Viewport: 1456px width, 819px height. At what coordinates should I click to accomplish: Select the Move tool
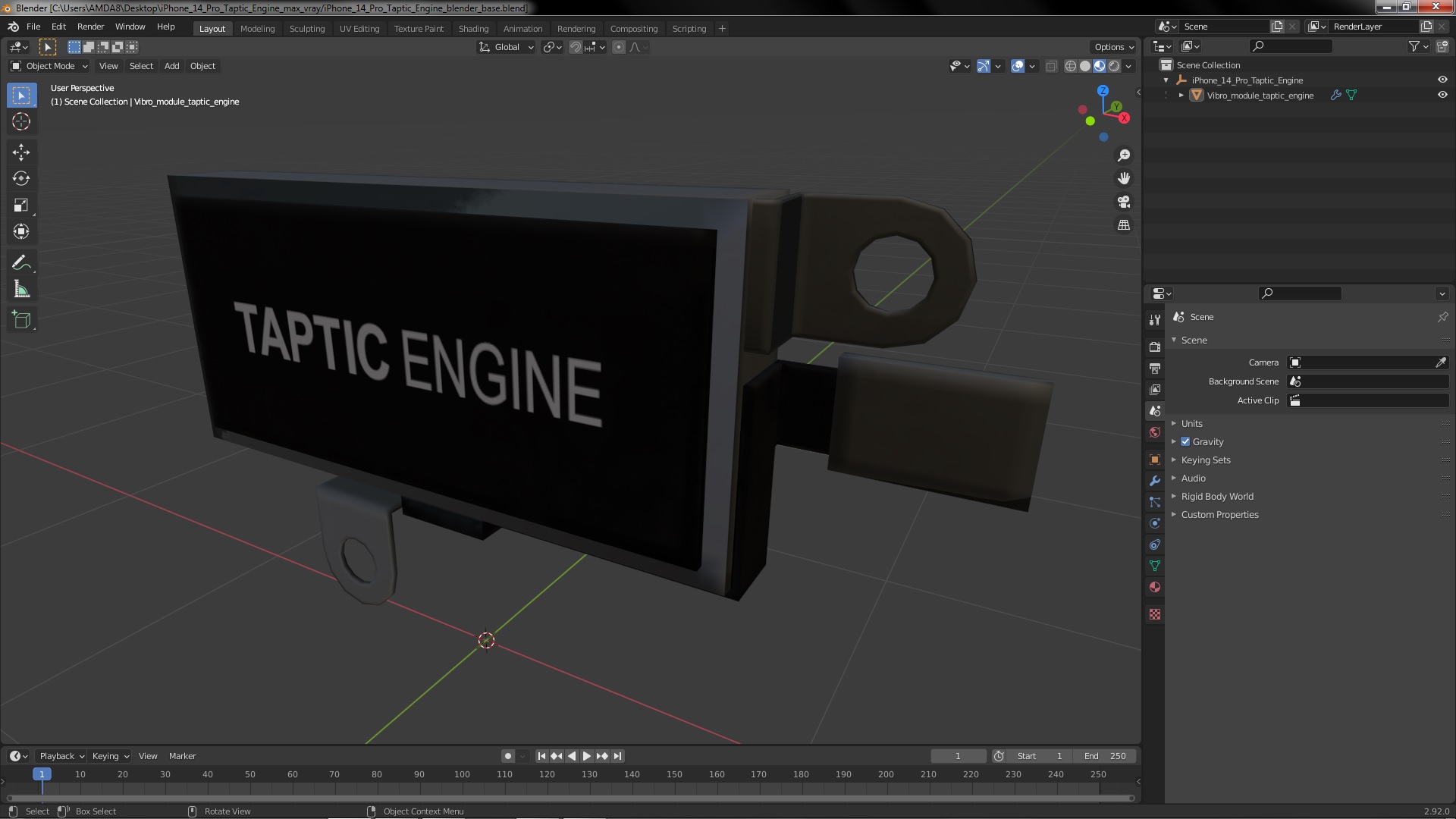(21, 152)
